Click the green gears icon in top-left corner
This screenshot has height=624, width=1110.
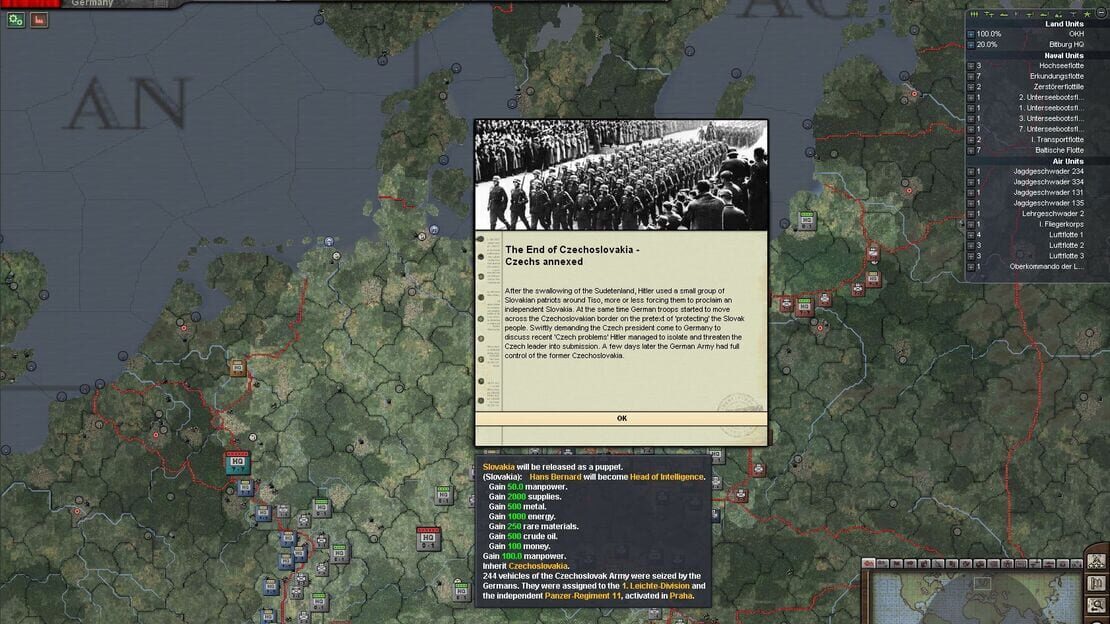tap(16, 20)
